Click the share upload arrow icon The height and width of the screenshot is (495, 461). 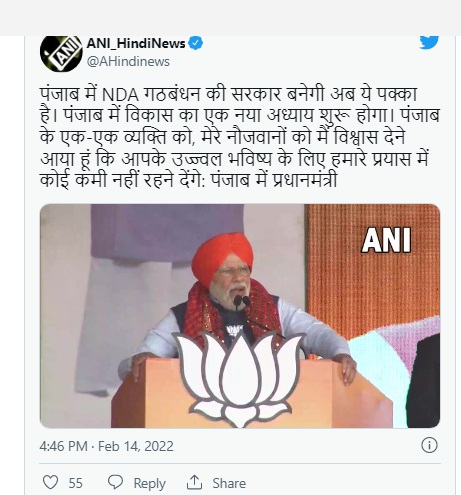194,482
